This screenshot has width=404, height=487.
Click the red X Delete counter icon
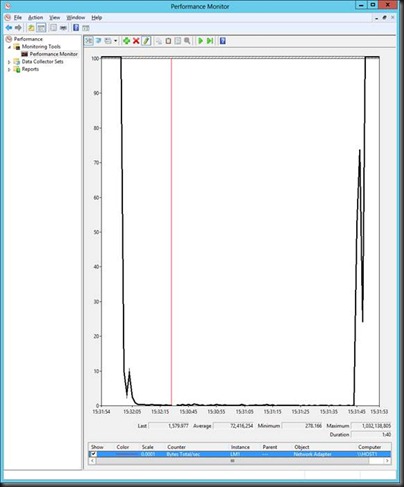pos(136,41)
